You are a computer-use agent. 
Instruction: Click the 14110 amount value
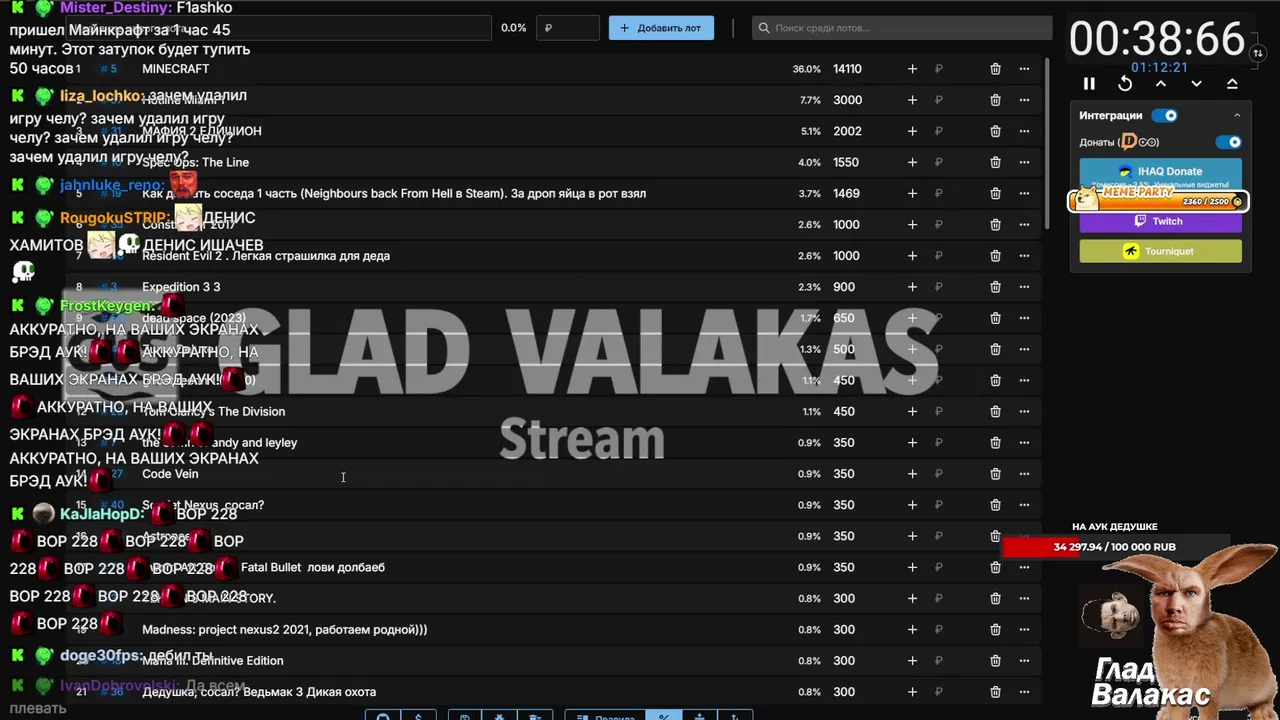[847, 69]
